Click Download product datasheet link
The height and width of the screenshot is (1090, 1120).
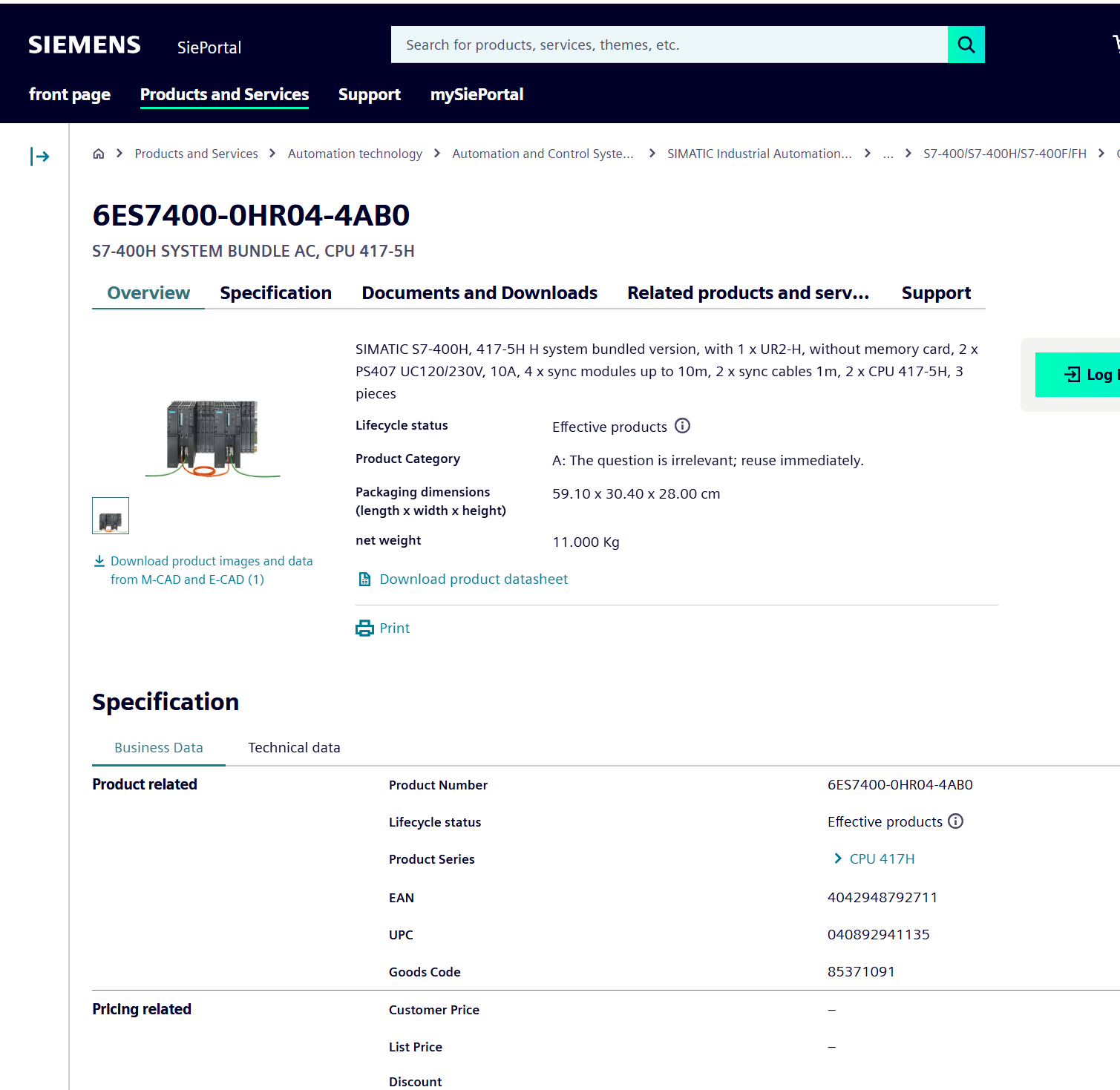click(474, 580)
